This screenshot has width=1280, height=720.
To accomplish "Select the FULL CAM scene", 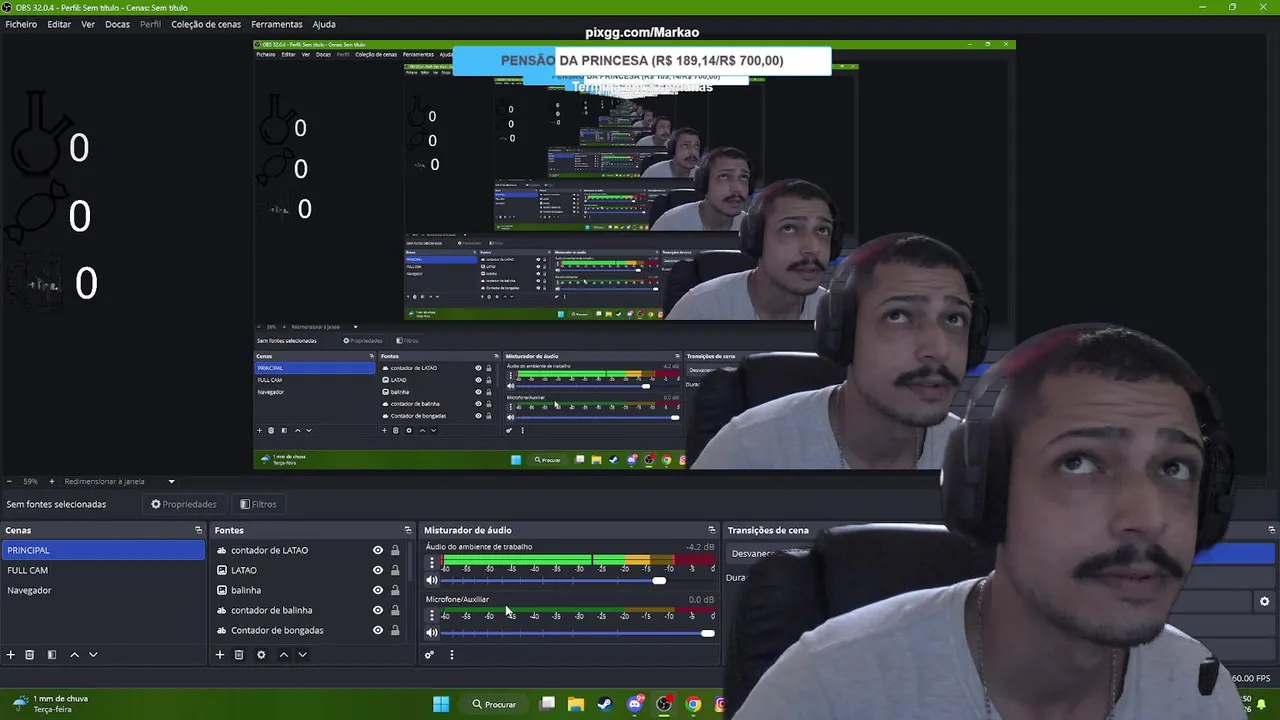I will coord(102,570).
